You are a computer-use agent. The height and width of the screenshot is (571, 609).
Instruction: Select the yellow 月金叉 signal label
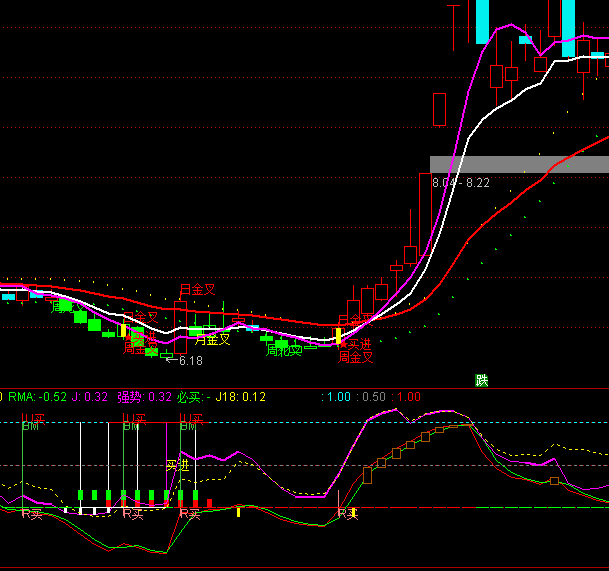(x=211, y=339)
